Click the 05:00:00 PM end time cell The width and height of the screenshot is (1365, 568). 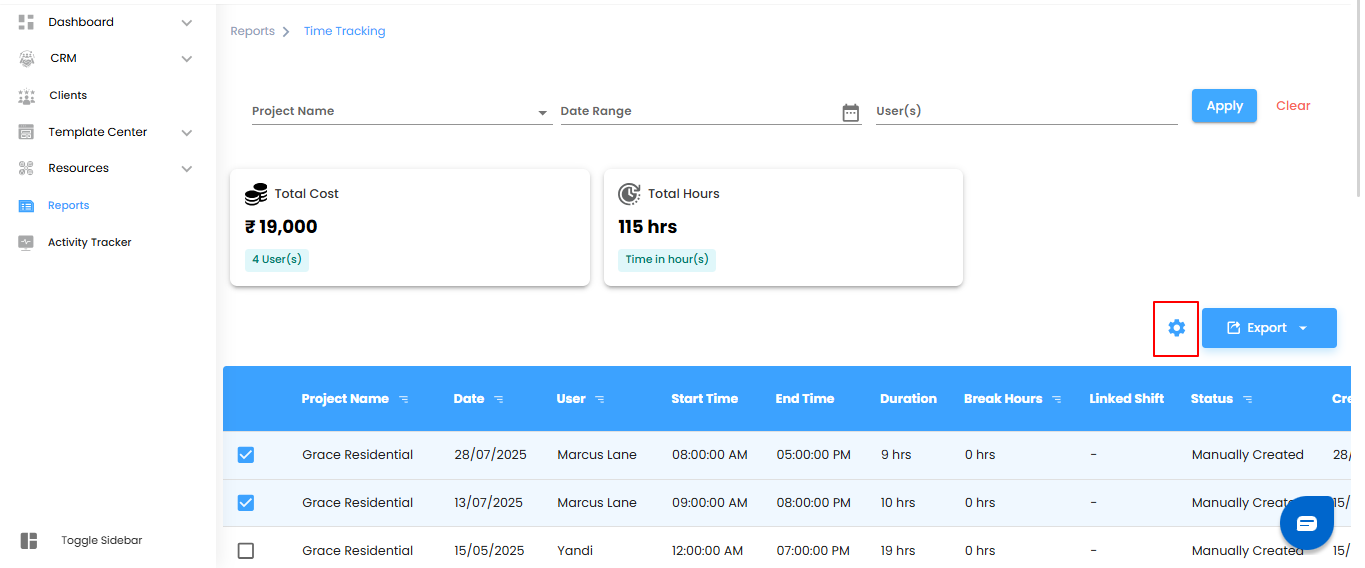pyautogui.click(x=814, y=455)
